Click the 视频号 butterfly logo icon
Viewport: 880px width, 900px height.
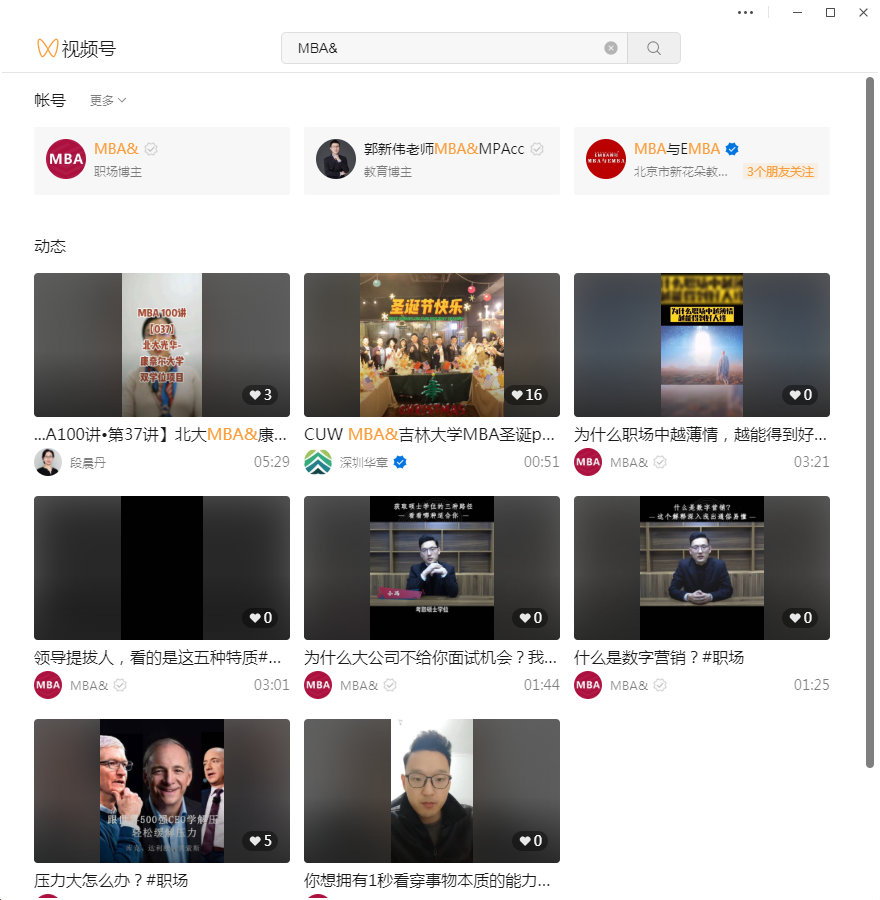[x=47, y=48]
